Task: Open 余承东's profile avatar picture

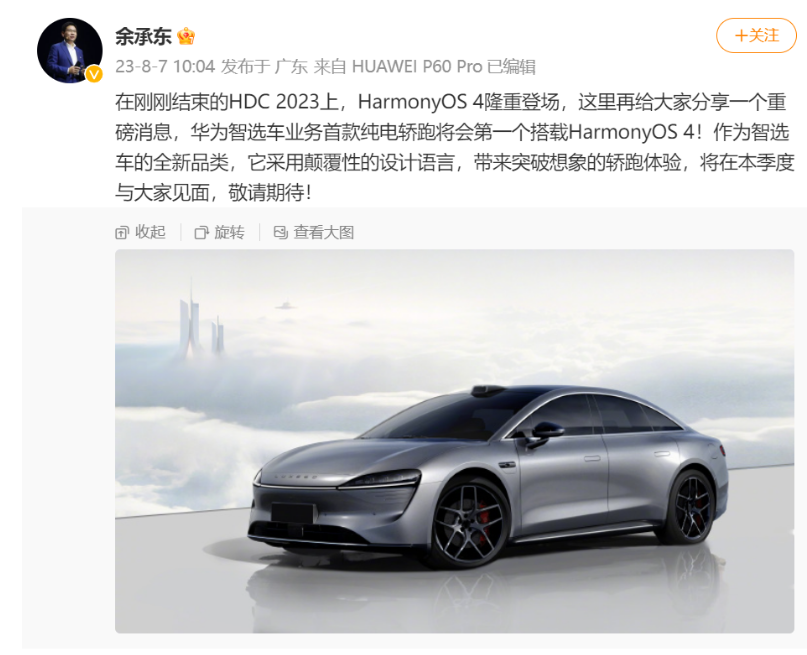Action: coord(69,50)
